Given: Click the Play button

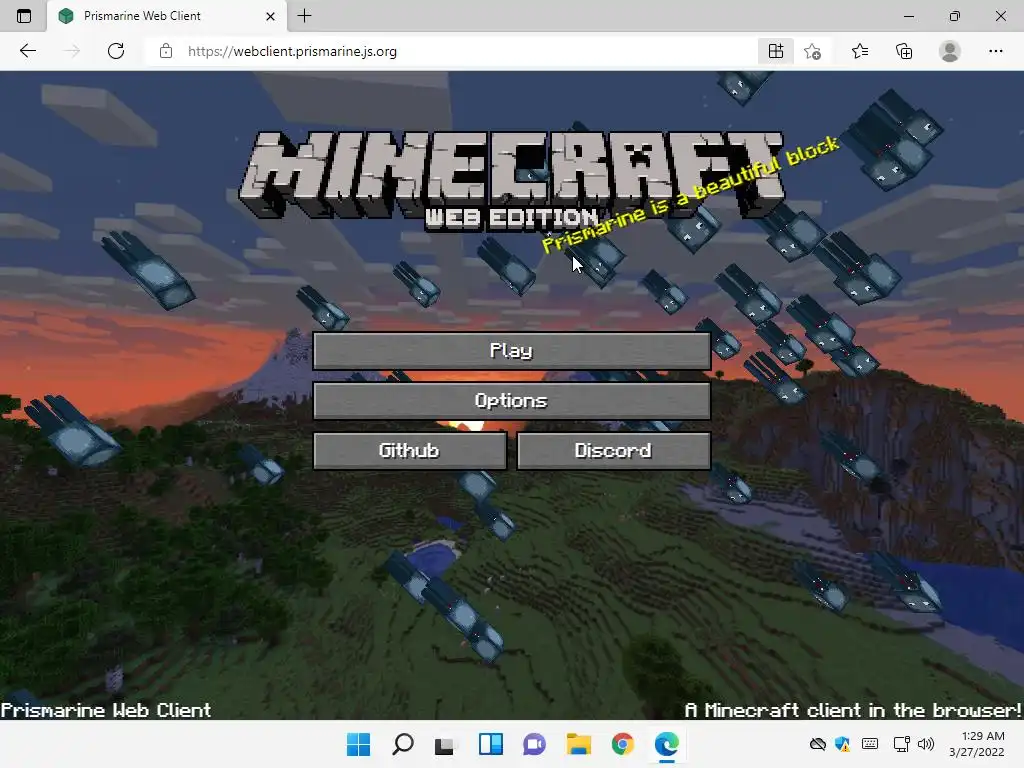Looking at the screenshot, I should 511,351.
